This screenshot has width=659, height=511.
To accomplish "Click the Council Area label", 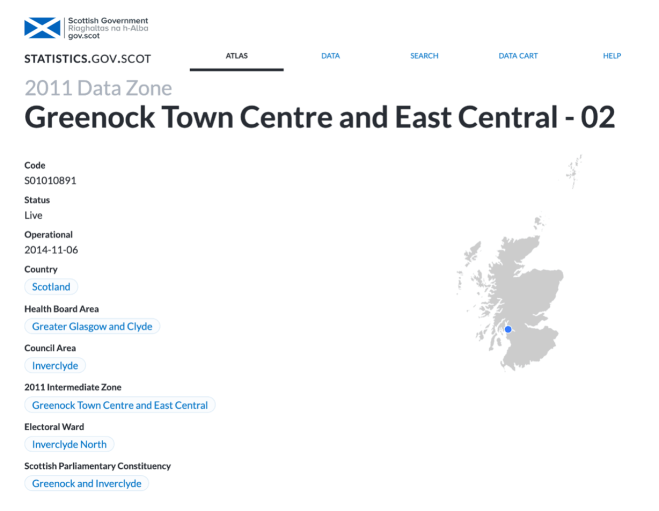I will [50, 348].
